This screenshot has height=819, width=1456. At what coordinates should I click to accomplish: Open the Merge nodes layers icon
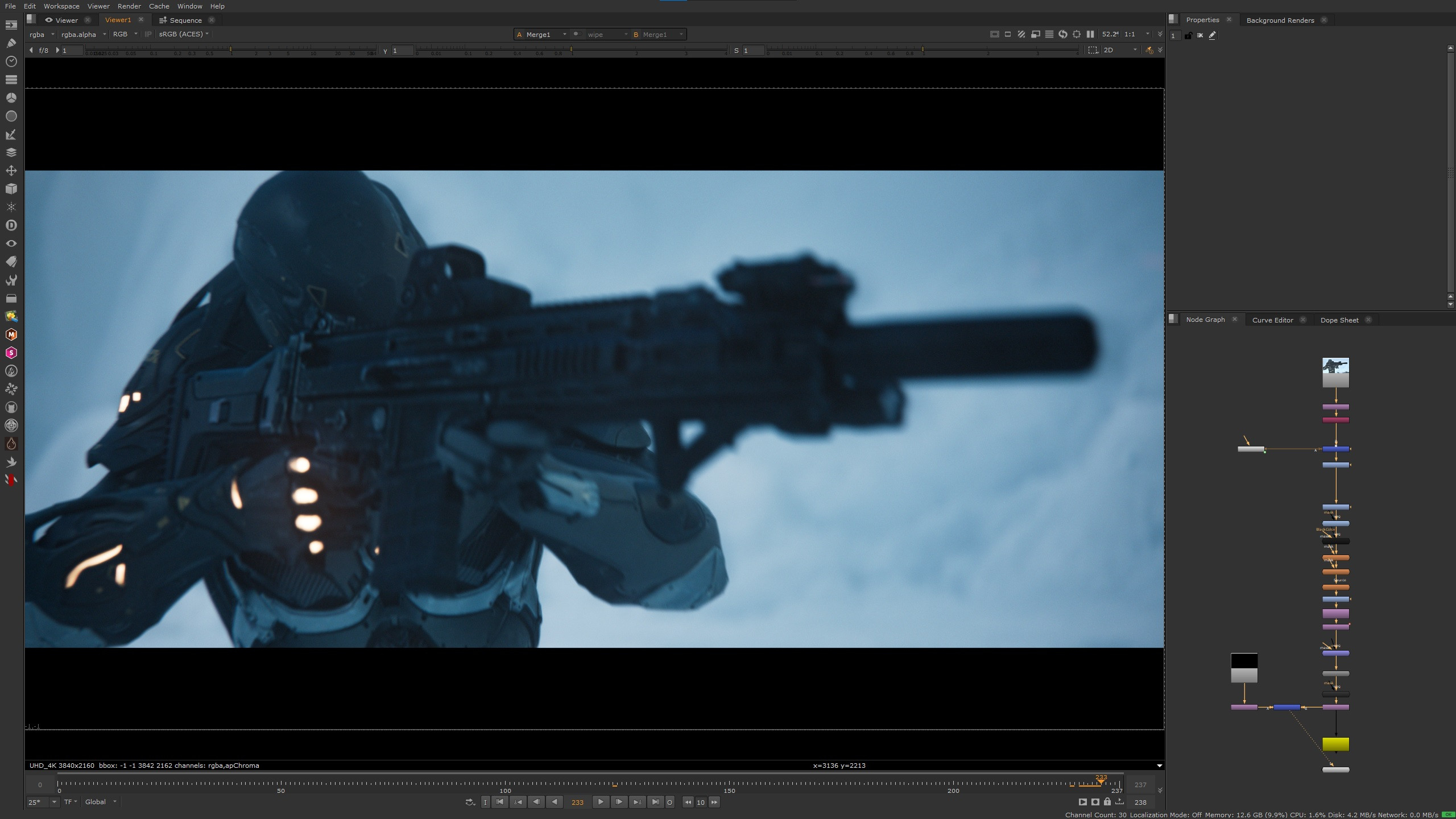point(11,152)
